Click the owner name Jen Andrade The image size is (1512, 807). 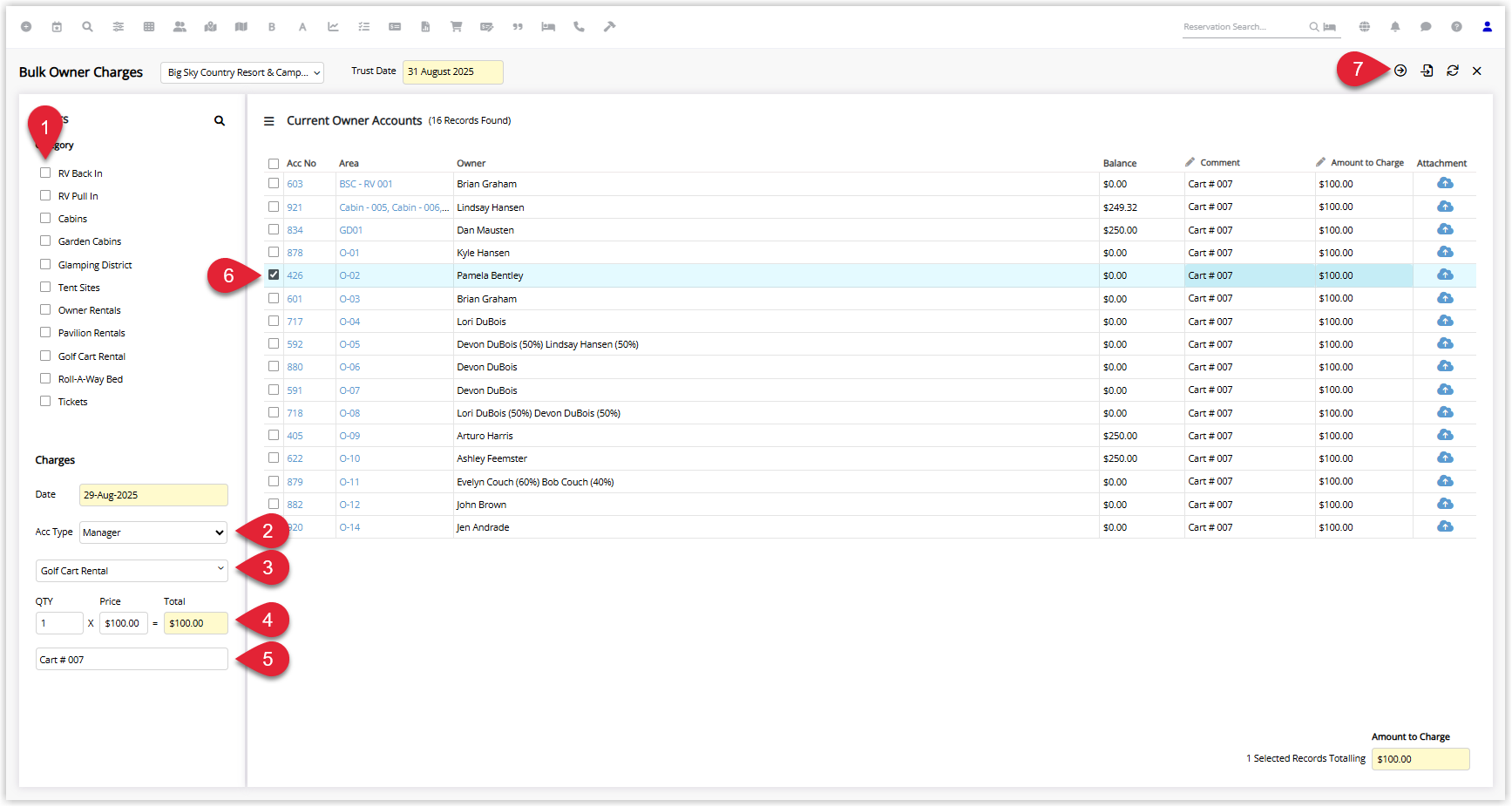coord(483,527)
